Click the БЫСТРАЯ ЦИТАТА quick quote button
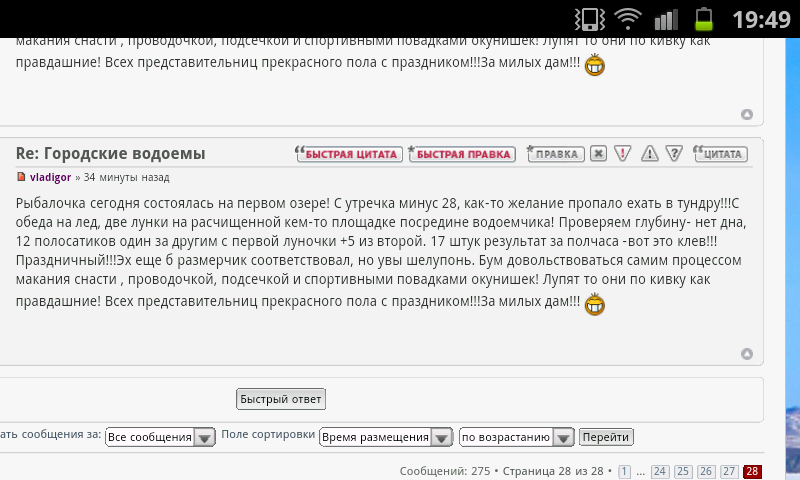 349,154
